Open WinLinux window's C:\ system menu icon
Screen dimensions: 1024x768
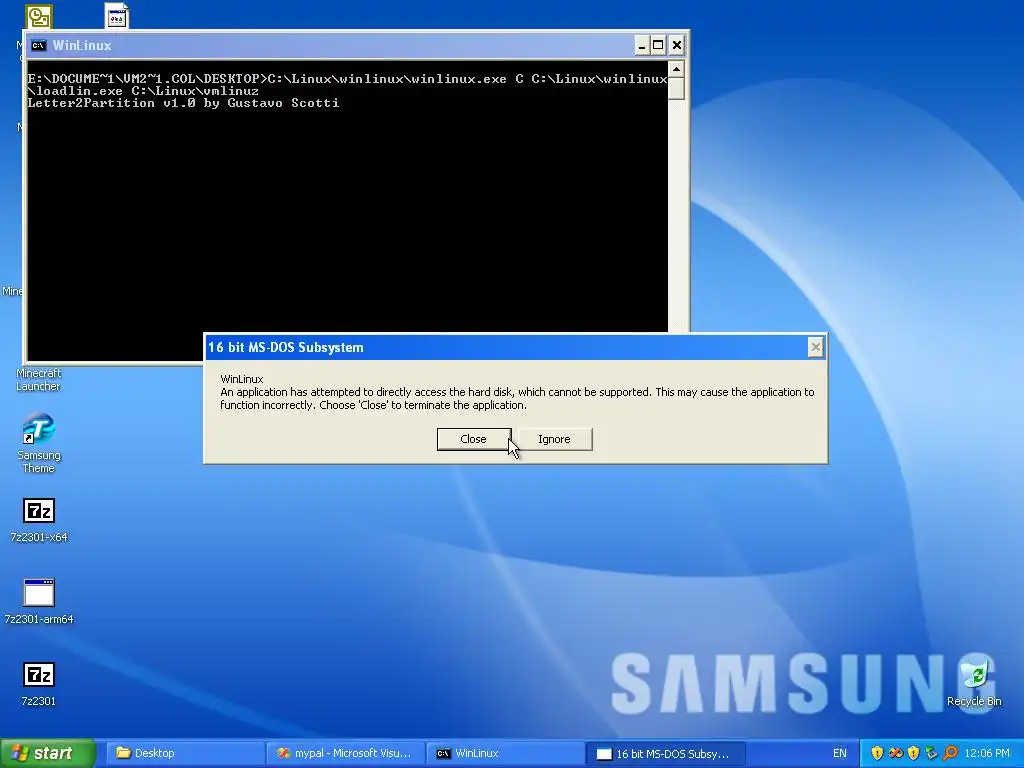point(39,45)
